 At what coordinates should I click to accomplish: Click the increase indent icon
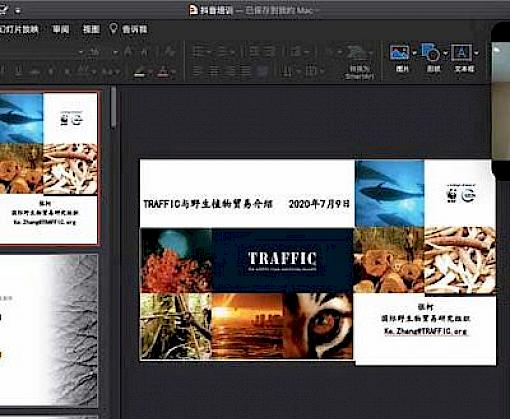coord(270,52)
